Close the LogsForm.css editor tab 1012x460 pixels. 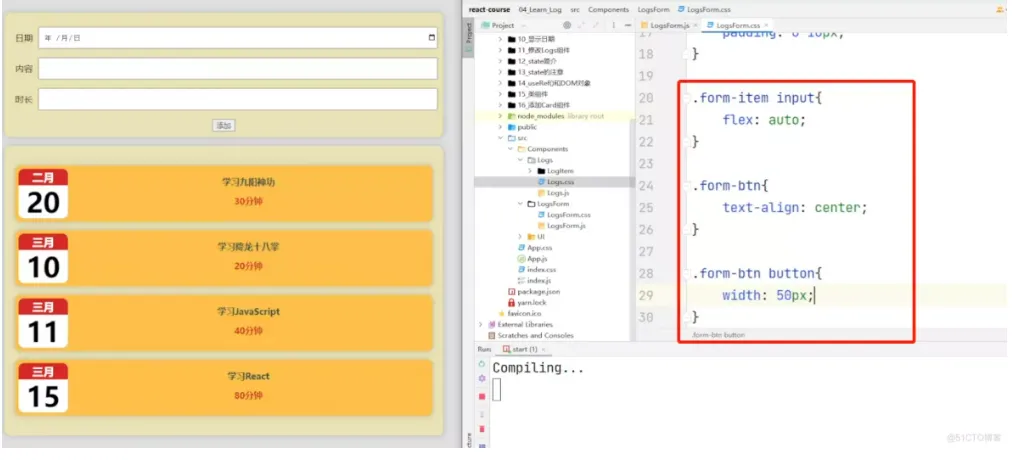pos(765,25)
